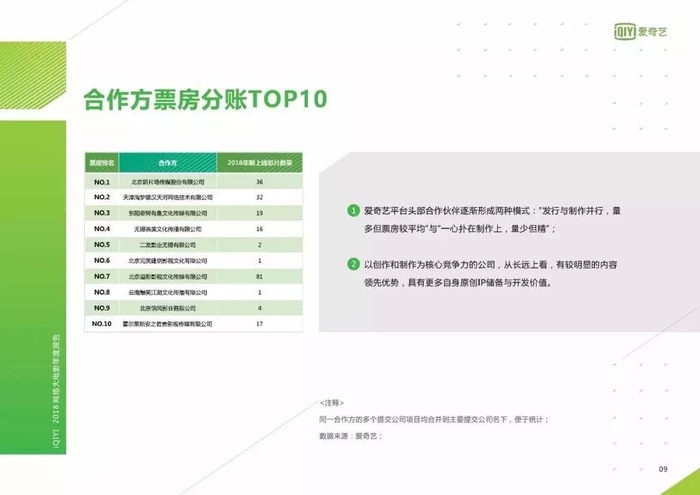
Task: Click the partner company name in NO.1 row
Action: click(x=168, y=182)
